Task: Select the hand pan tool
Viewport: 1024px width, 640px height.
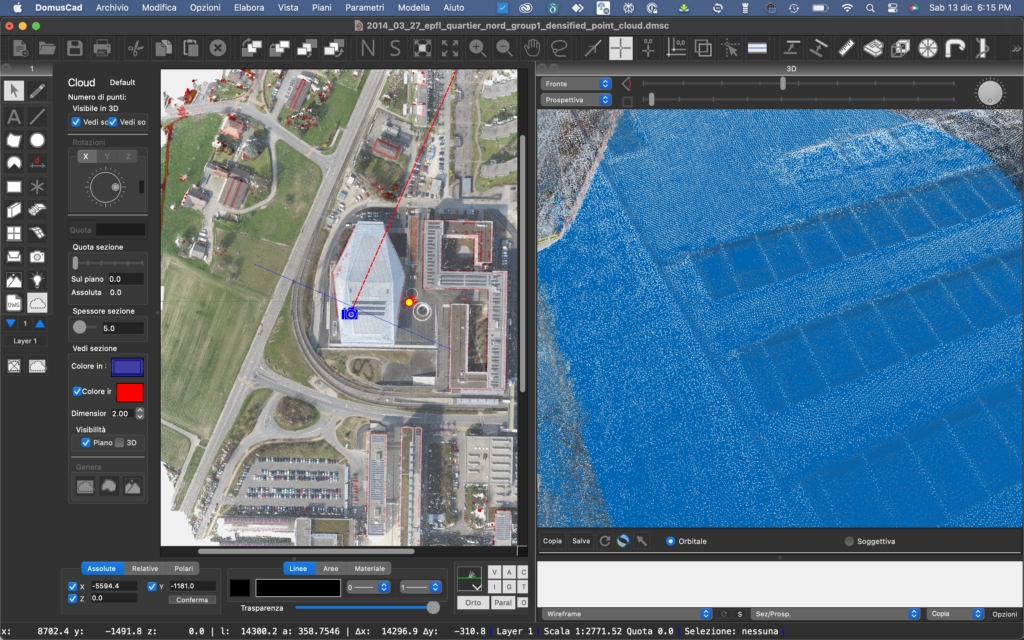Action: tap(532, 48)
